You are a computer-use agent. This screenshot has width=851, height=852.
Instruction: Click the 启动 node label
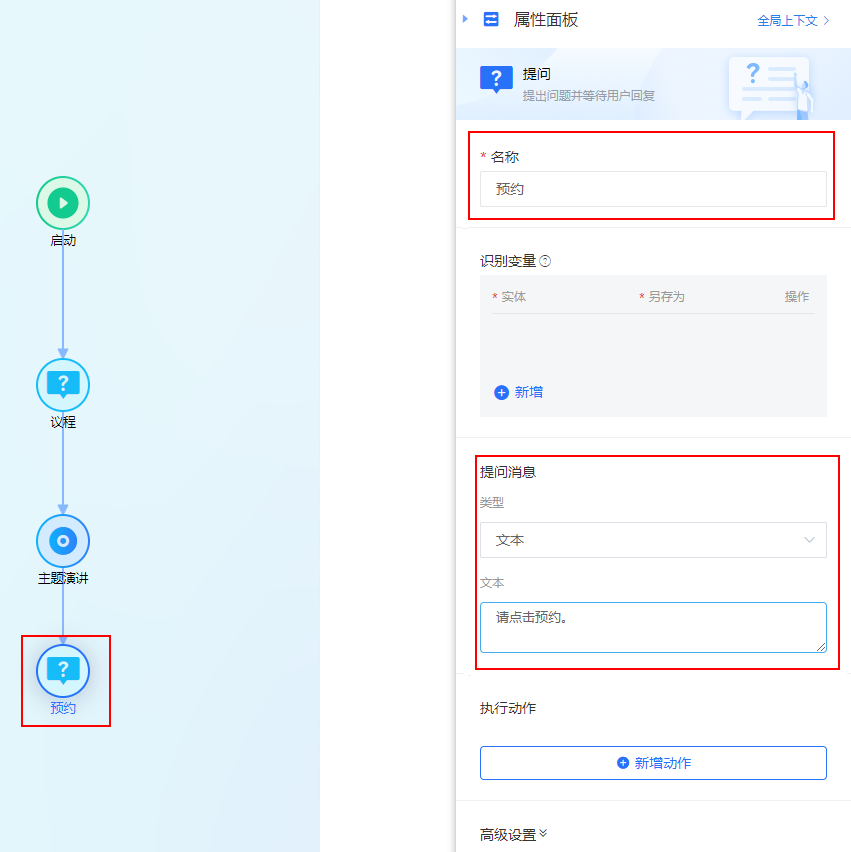(63, 240)
